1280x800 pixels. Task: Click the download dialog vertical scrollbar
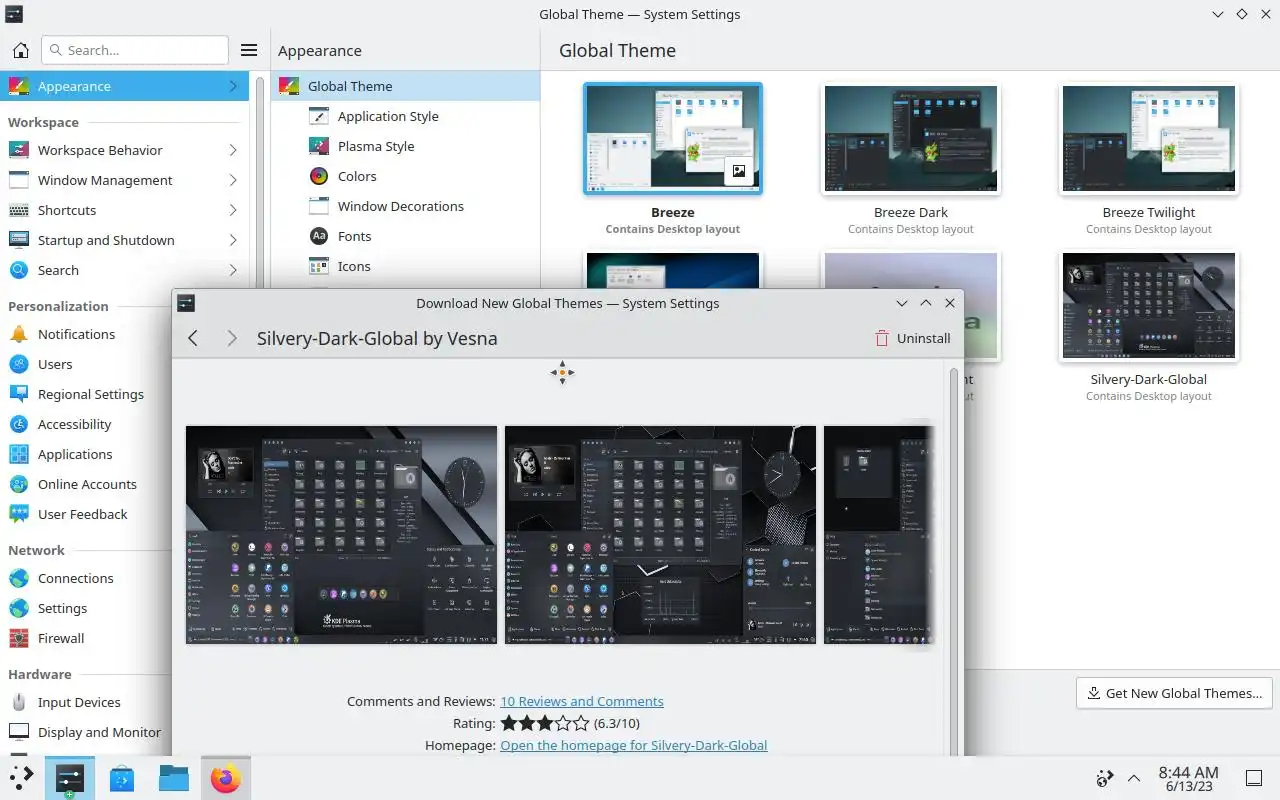954,560
